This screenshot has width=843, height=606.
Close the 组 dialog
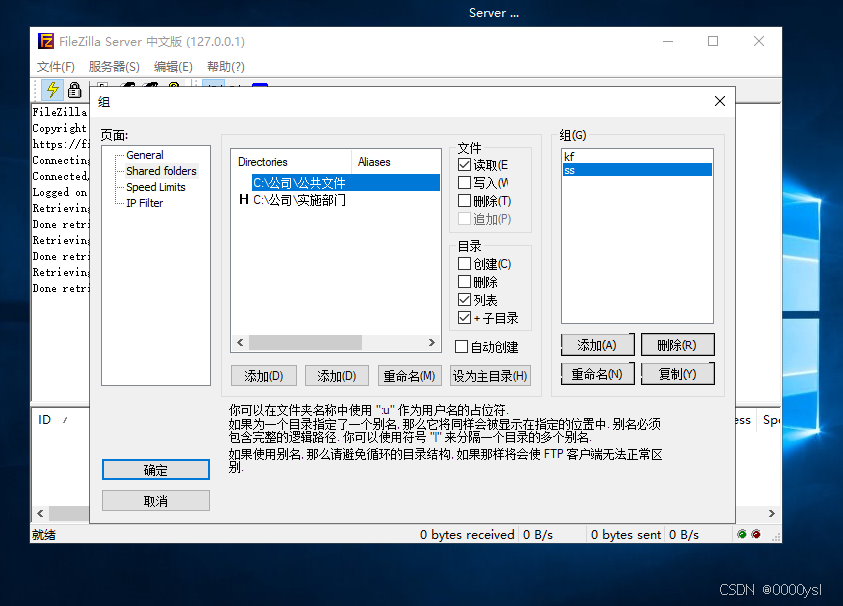coord(720,101)
